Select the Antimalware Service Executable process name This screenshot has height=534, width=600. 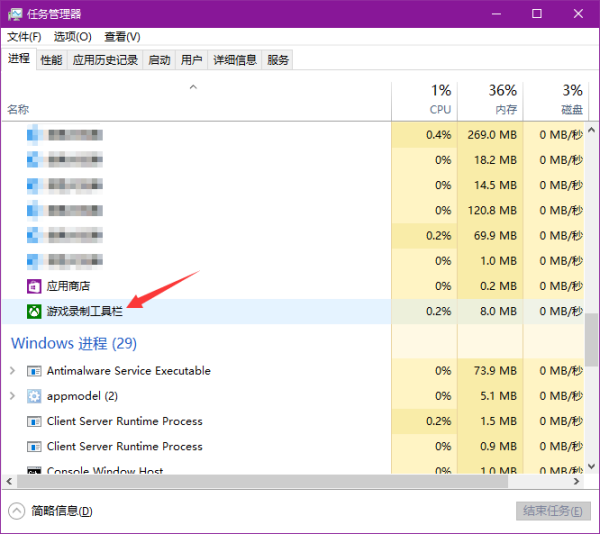point(129,371)
